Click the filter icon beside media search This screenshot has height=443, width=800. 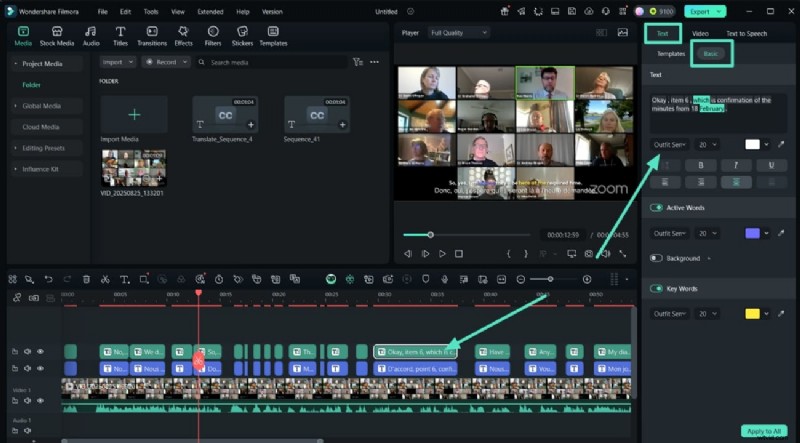358,62
